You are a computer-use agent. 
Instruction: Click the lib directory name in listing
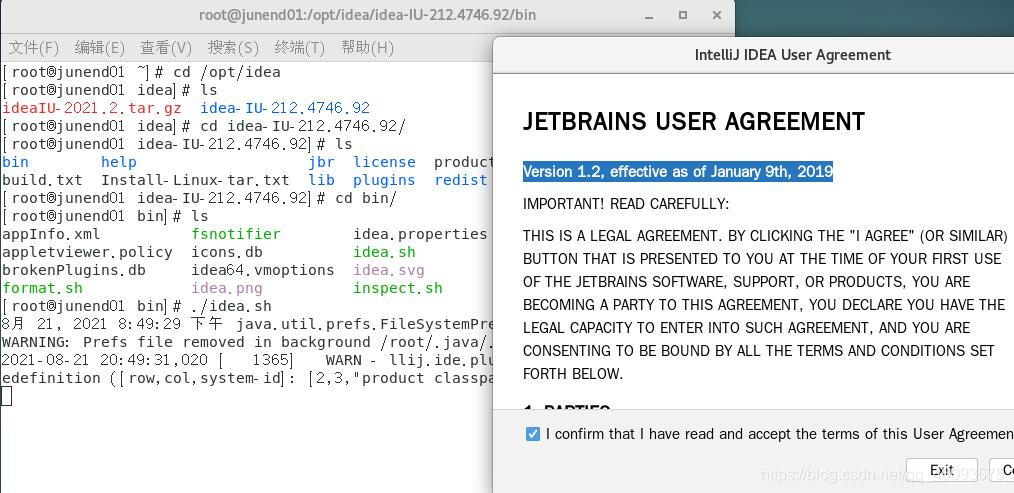point(321,180)
